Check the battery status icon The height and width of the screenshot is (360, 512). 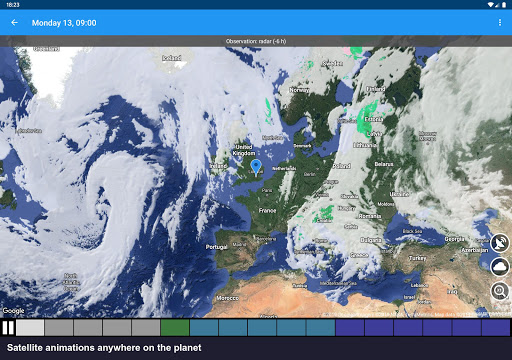504,5
